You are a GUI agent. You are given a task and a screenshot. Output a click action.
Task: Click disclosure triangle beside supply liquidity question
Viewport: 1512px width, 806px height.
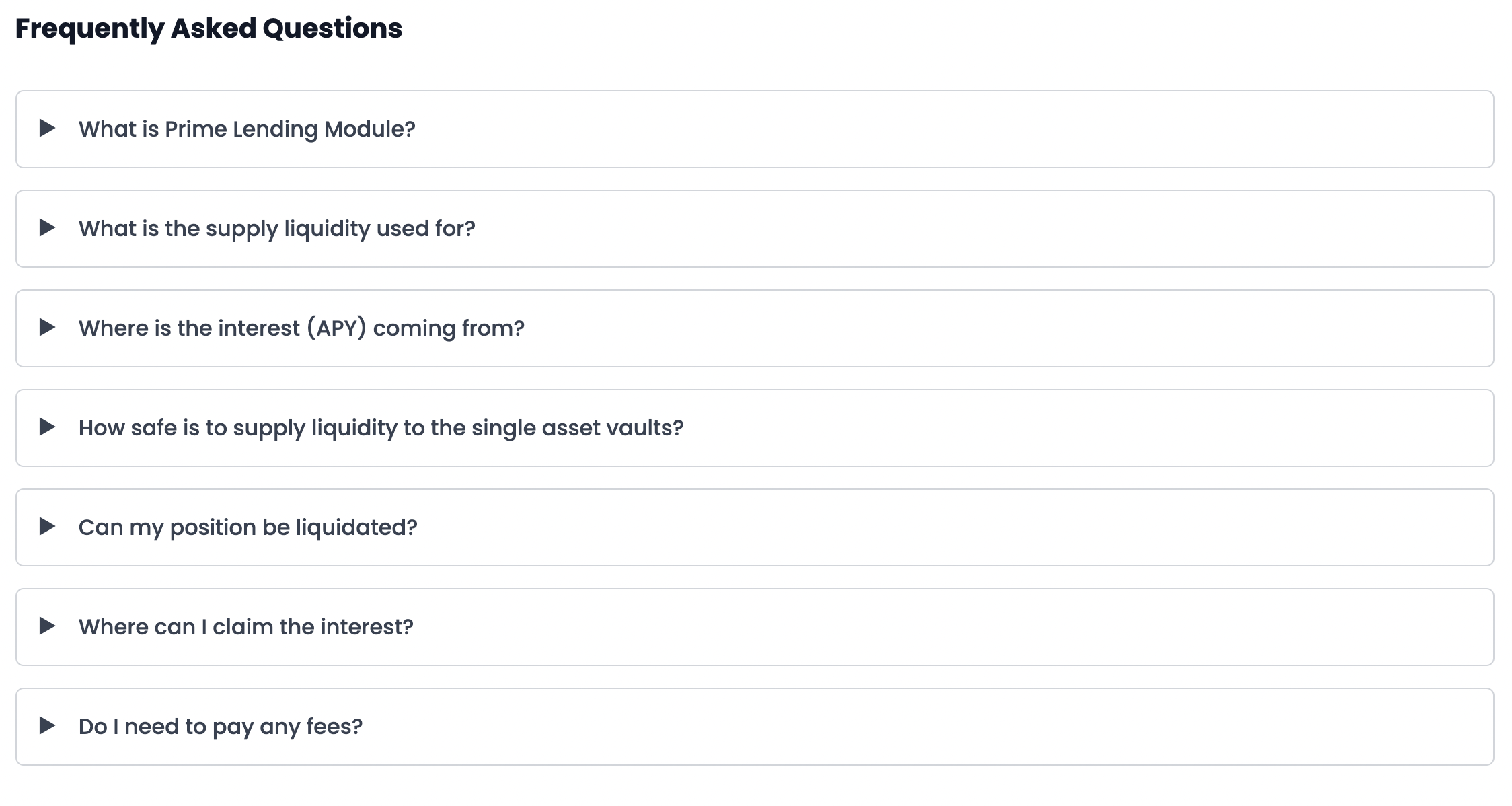pos(47,227)
